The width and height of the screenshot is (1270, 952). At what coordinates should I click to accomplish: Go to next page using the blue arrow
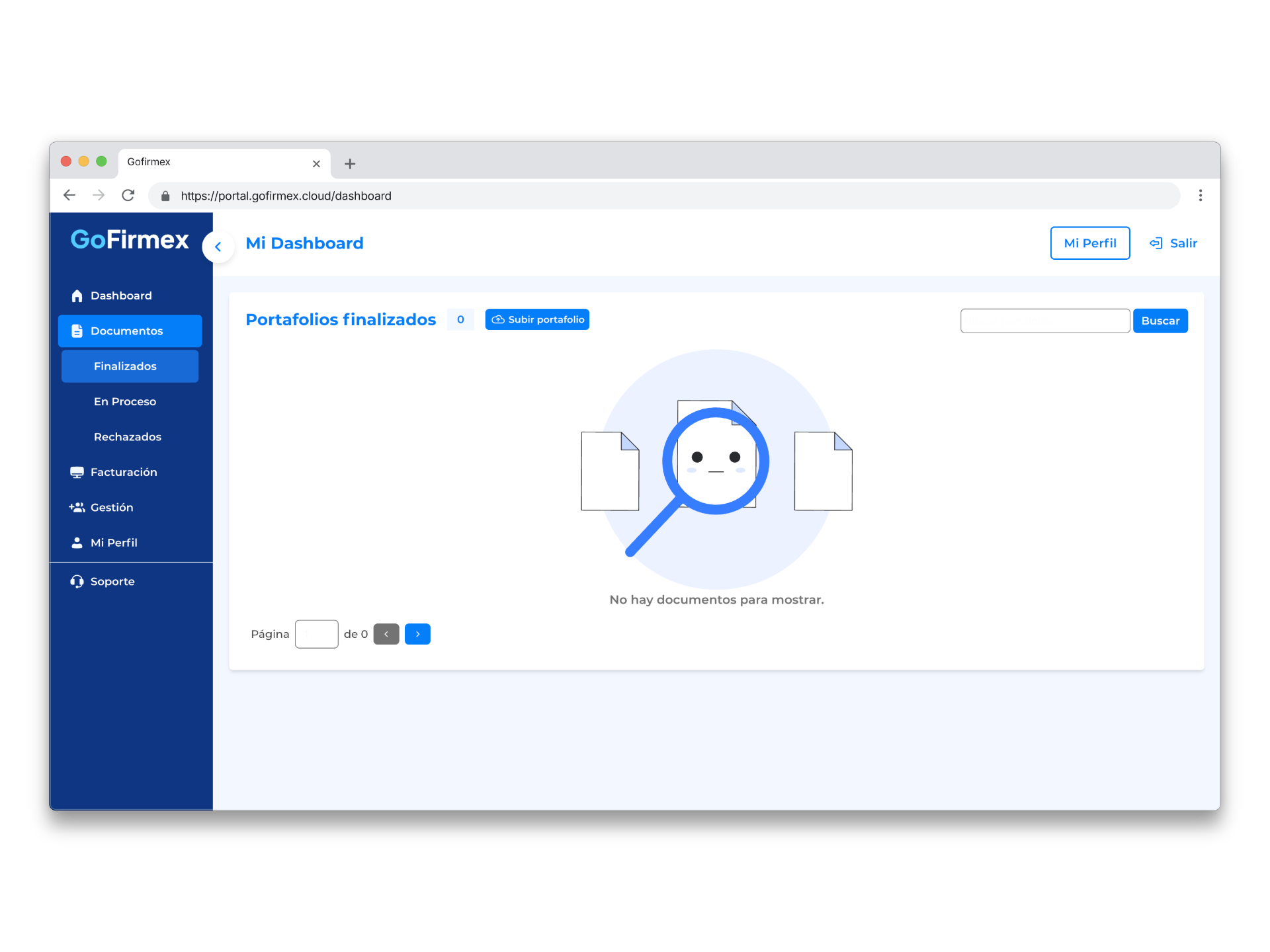(x=417, y=634)
